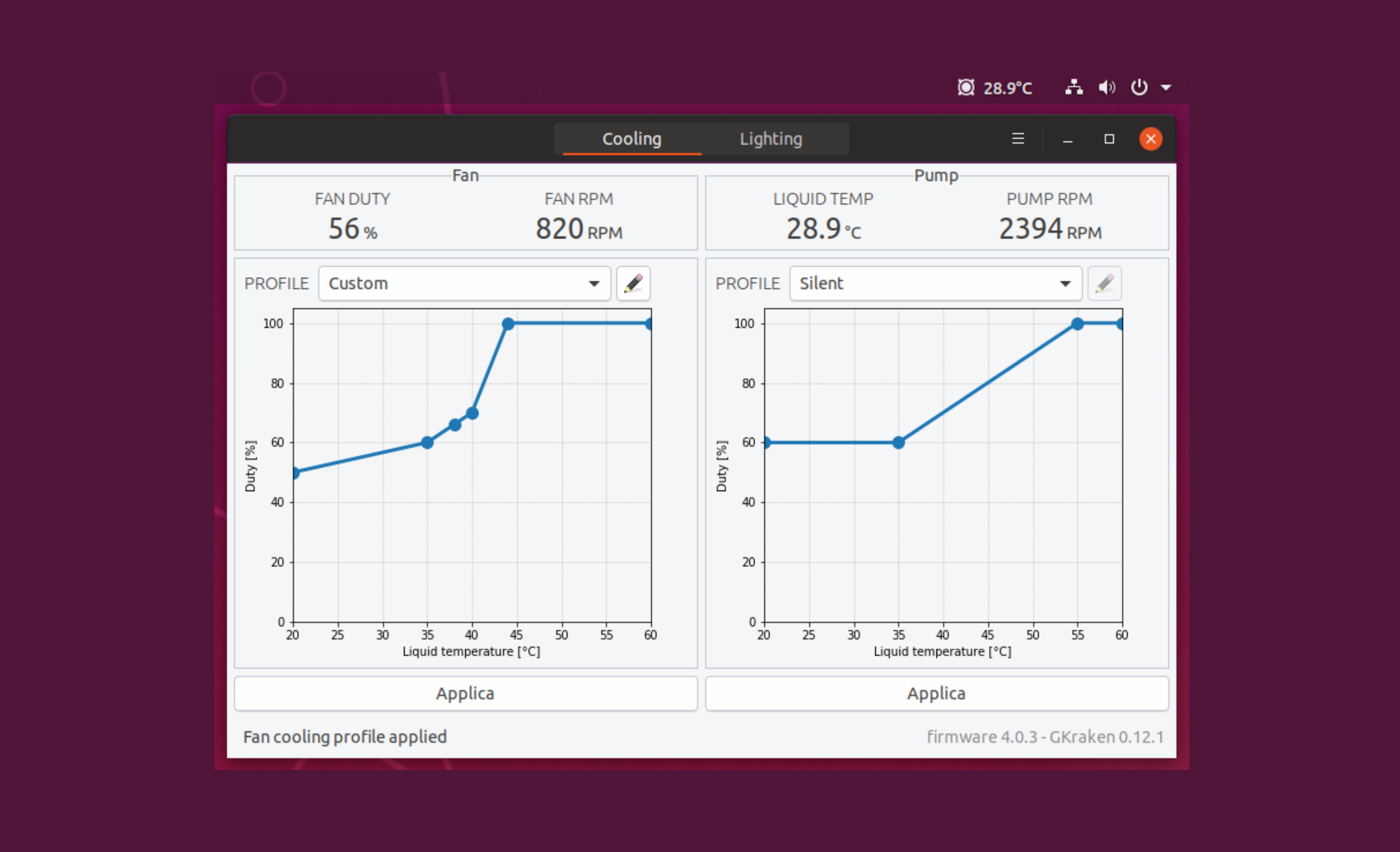
Task: Switch to the Lighting tab
Action: [770, 139]
